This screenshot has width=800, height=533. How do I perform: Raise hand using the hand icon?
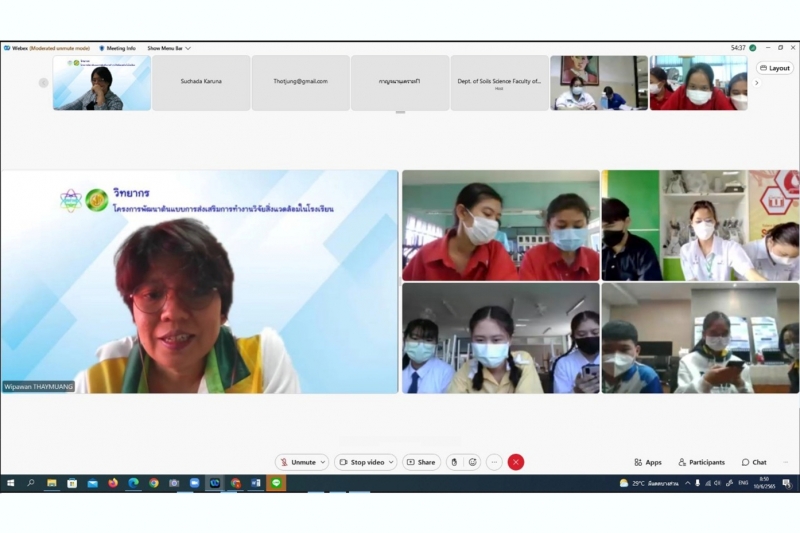point(454,462)
